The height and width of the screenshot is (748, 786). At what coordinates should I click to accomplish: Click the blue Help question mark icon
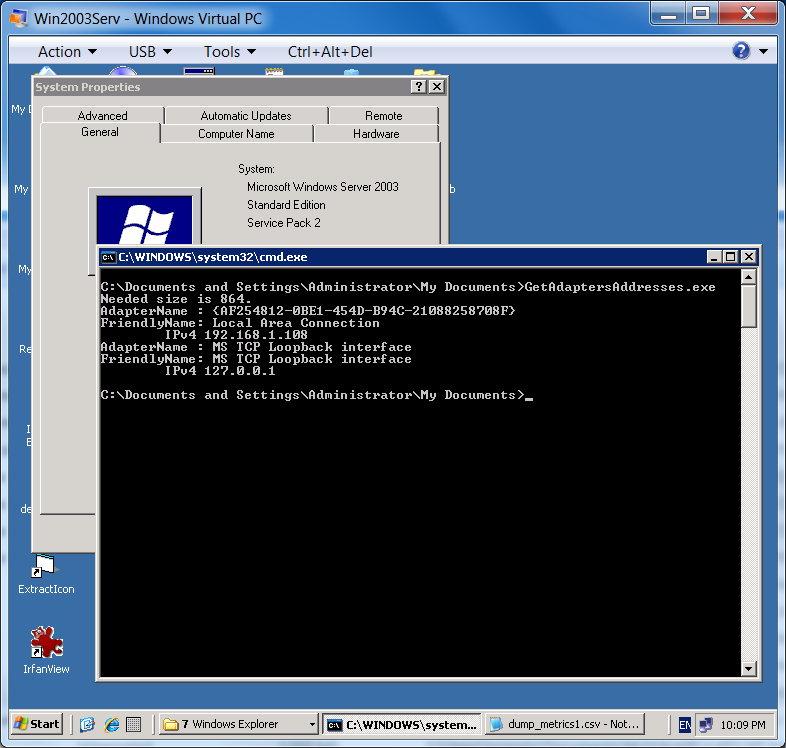click(x=741, y=51)
